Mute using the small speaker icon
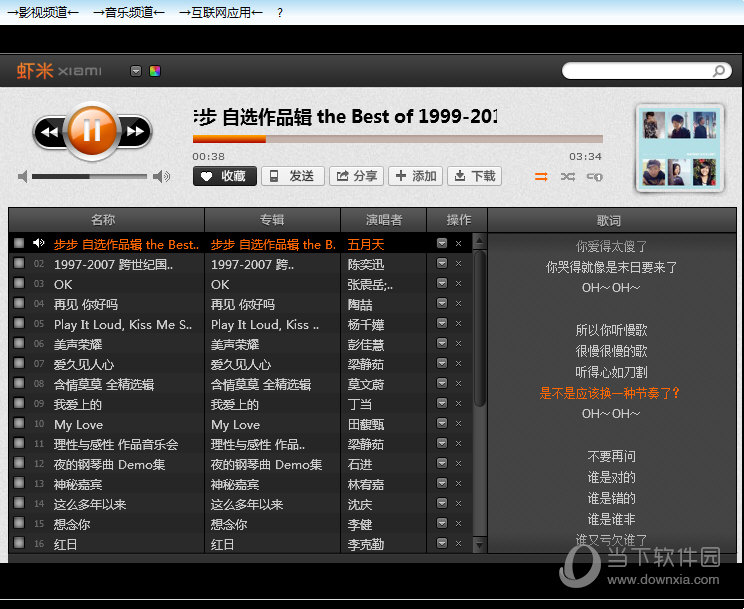Viewport: 744px width, 609px height. click(23, 177)
